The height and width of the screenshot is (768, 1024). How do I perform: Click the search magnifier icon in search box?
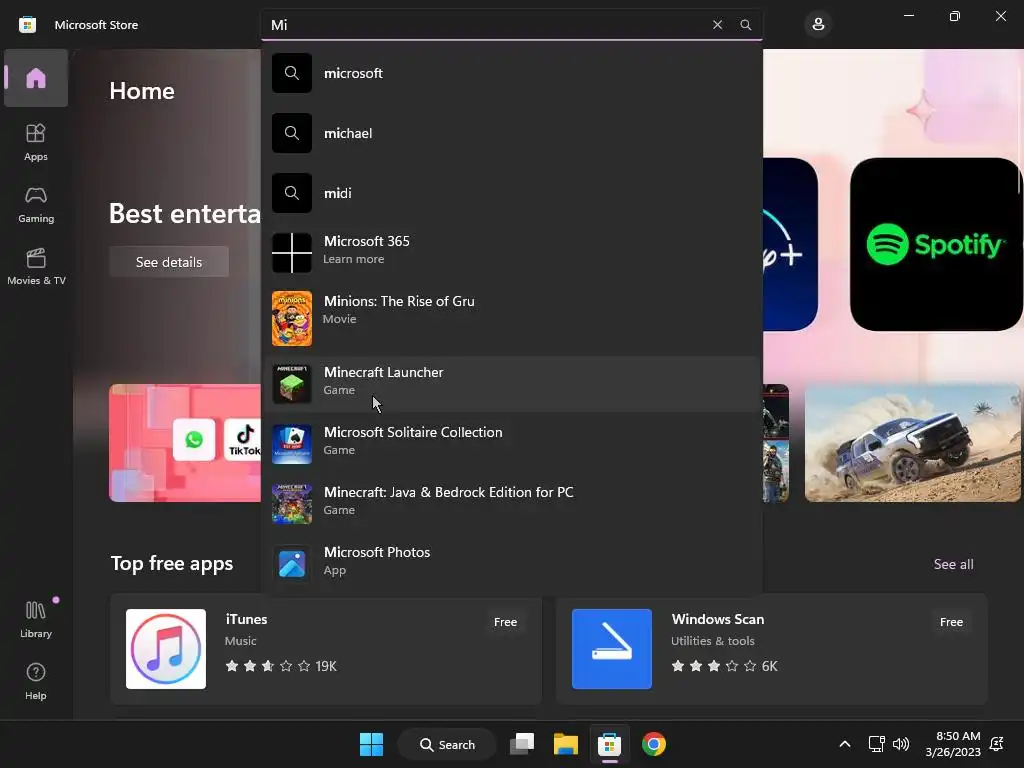pyautogui.click(x=745, y=25)
